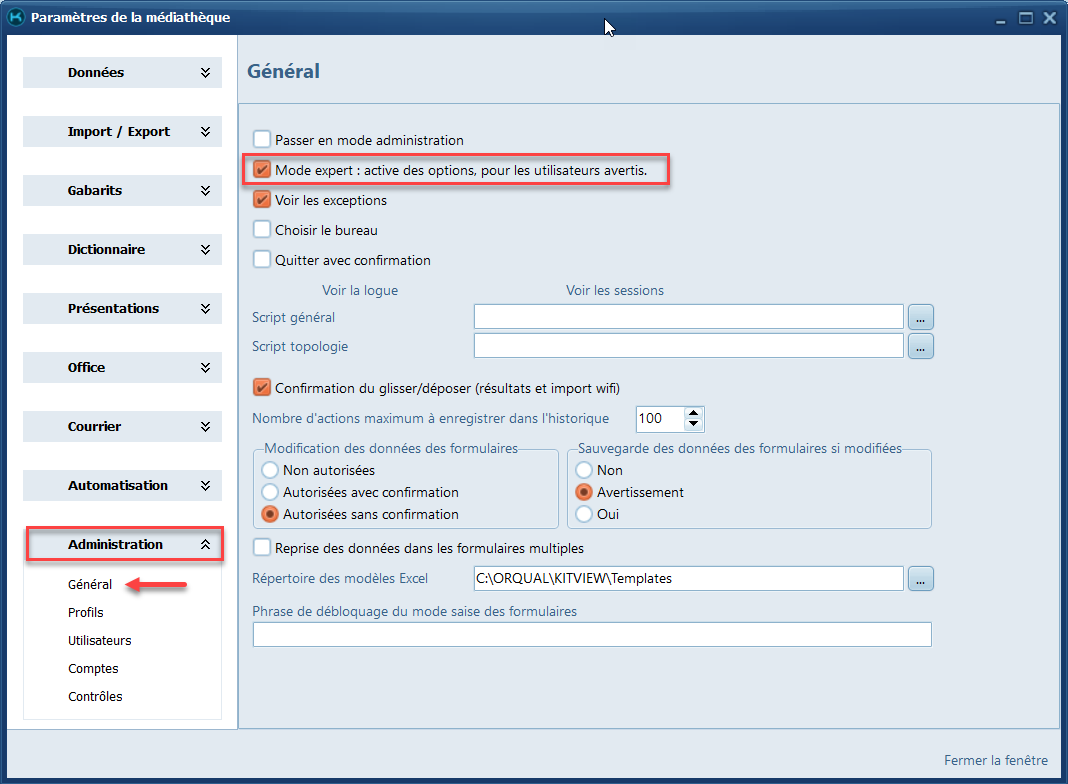Image resolution: width=1068 pixels, height=784 pixels.
Task: Expand the Import / Export section
Action: point(122,132)
